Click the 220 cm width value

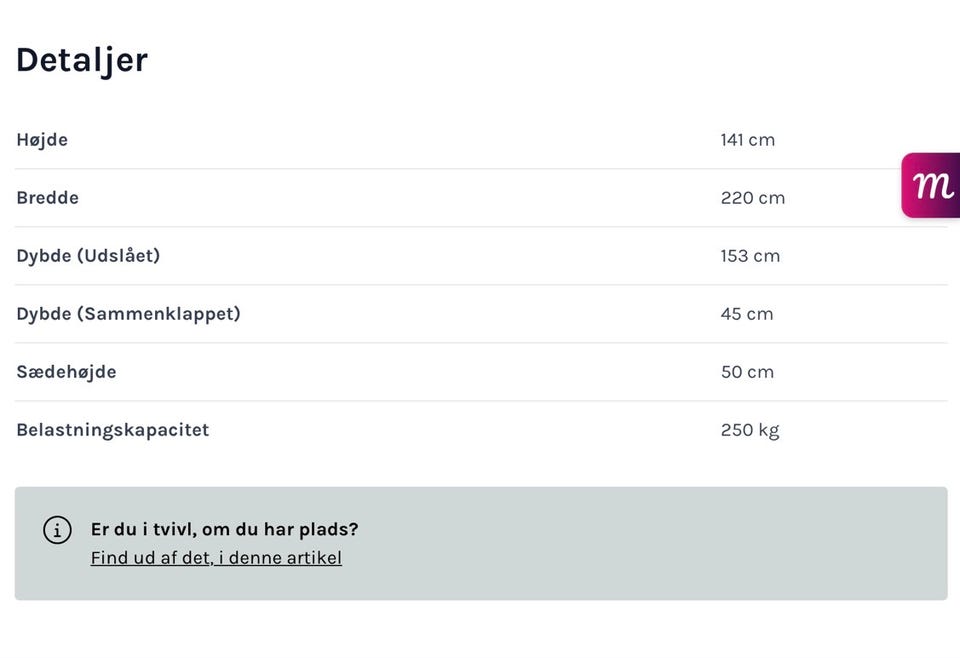(x=752, y=198)
